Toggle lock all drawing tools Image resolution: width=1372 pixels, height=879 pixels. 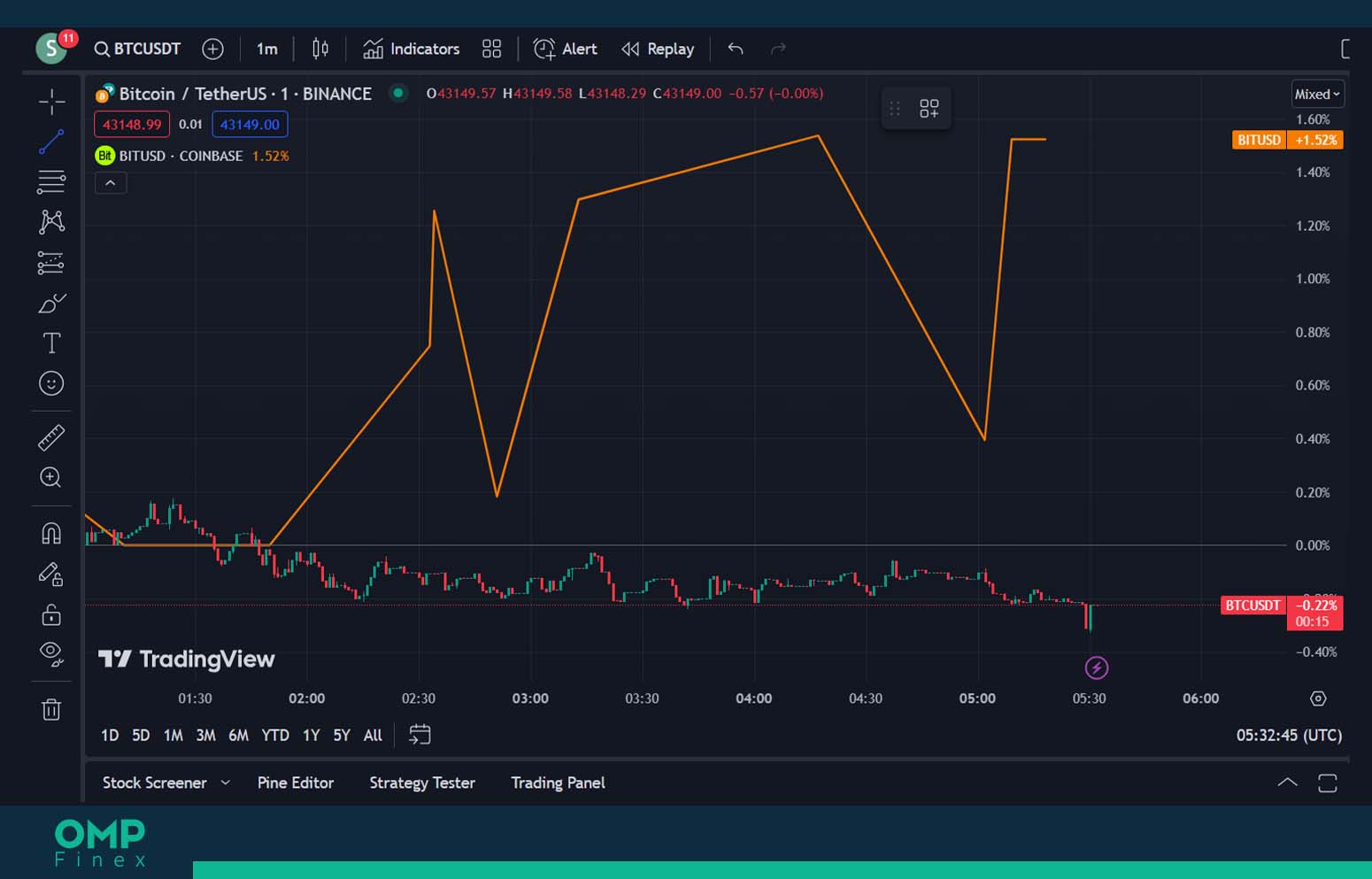point(51,613)
